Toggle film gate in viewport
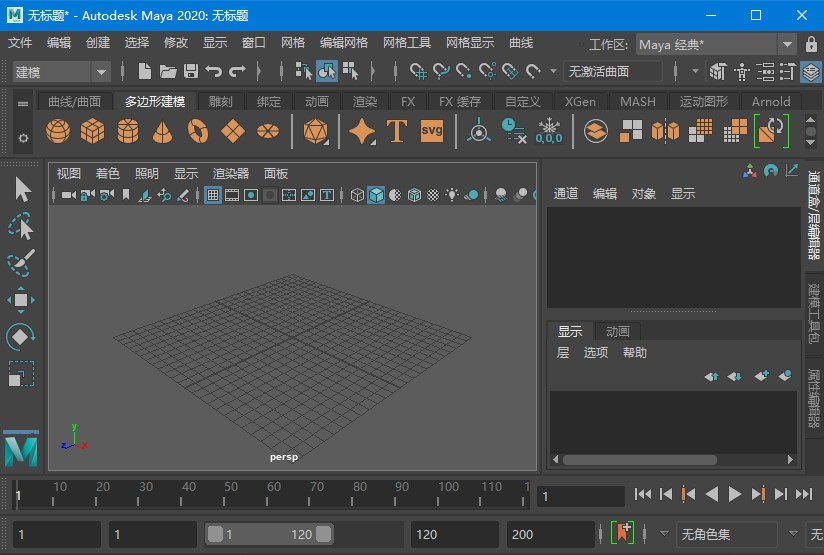The width and height of the screenshot is (824, 555). coord(232,196)
